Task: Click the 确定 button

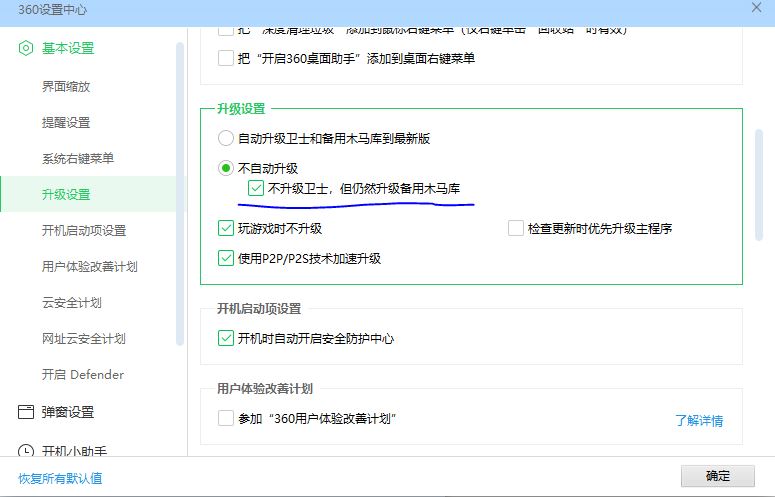Action: [x=718, y=476]
